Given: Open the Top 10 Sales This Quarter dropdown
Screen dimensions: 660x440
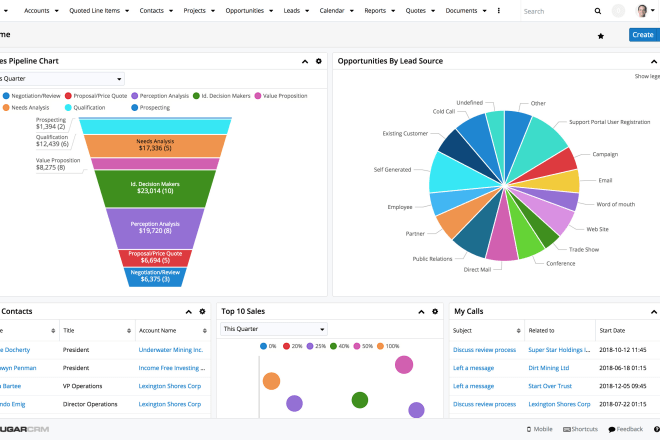Looking at the screenshot, I should 274,329.
